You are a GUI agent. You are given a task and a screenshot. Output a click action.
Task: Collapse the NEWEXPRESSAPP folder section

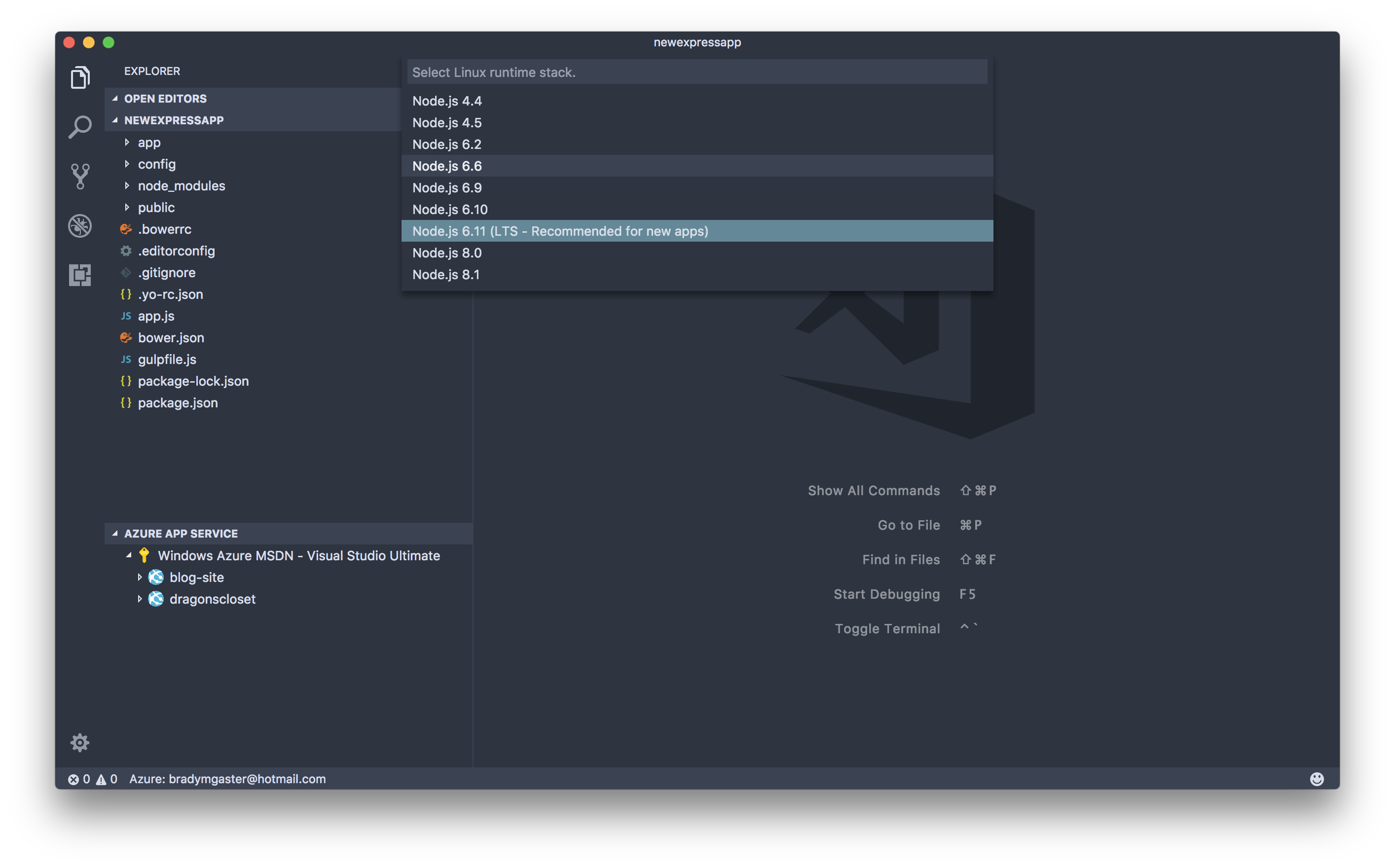click(x=115, y=120)
